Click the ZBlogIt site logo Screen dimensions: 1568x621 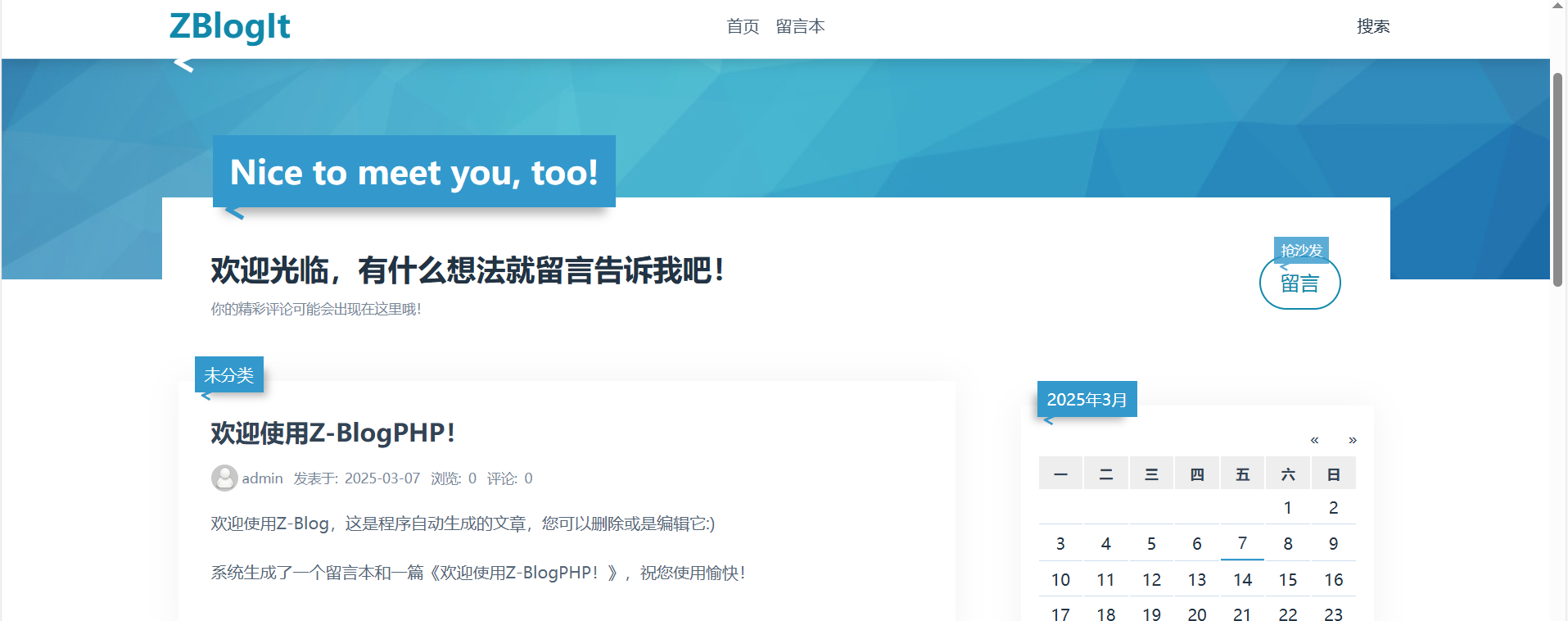[229, 26]
